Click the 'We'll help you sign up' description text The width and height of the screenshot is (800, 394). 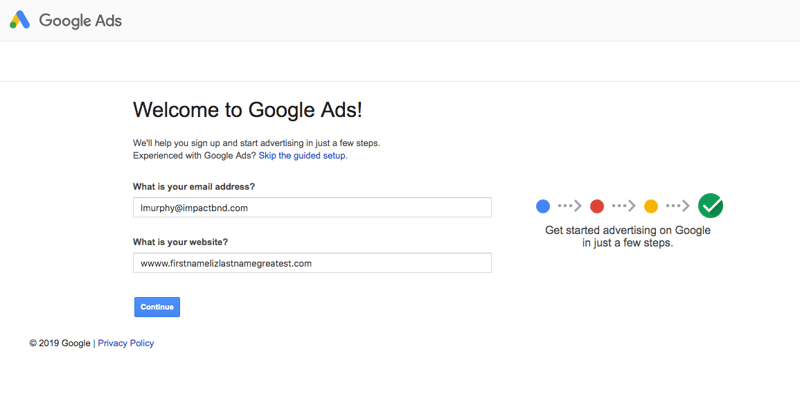[257, 143]
